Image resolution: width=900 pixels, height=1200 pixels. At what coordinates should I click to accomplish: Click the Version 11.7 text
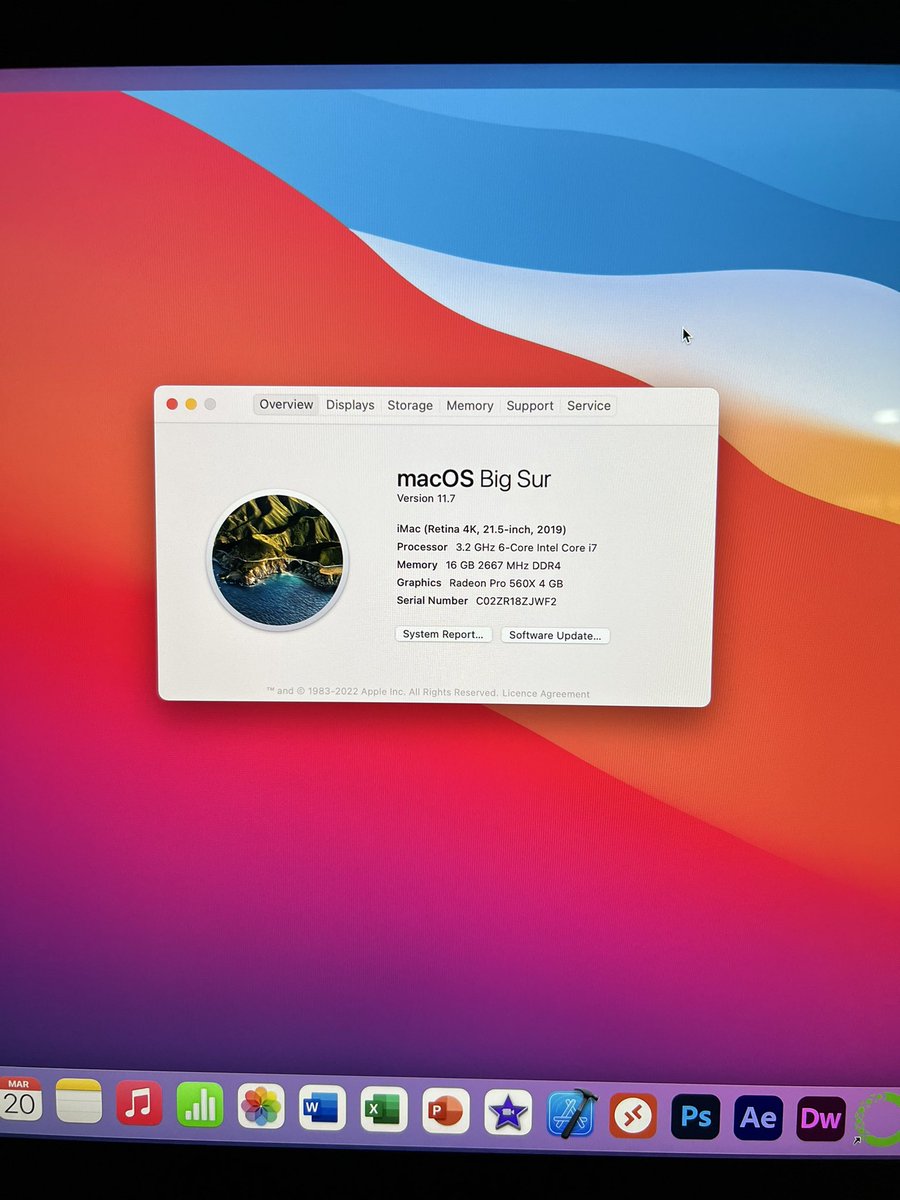pos(426,498)
